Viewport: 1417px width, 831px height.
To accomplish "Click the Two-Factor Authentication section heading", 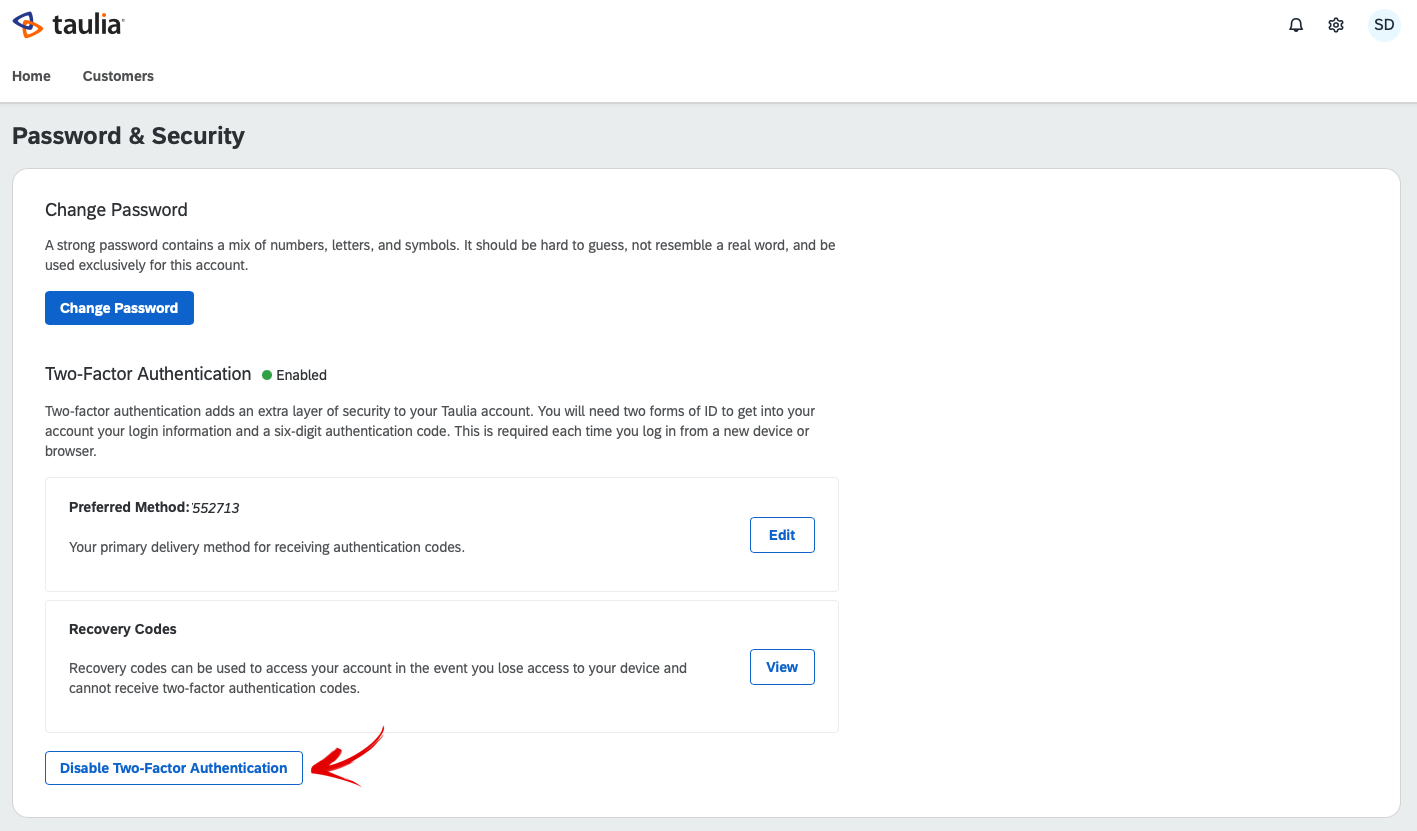I will pos(148,374).
